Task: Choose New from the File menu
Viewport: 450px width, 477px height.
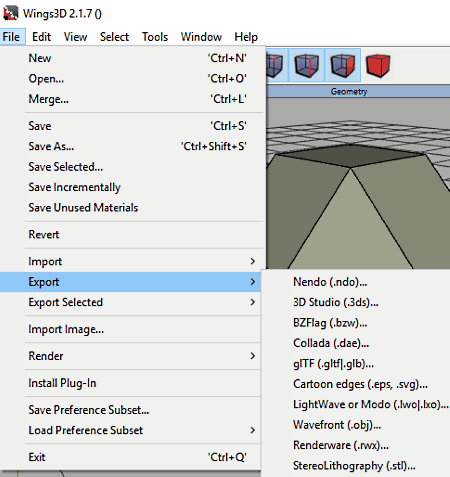Action: click(x=132, y=58)
